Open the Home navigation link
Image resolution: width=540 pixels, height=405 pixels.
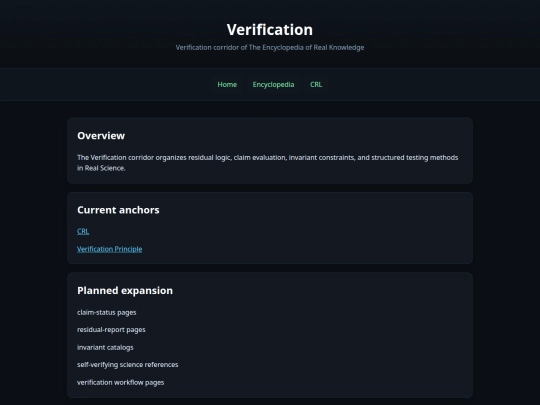point(227,84)
